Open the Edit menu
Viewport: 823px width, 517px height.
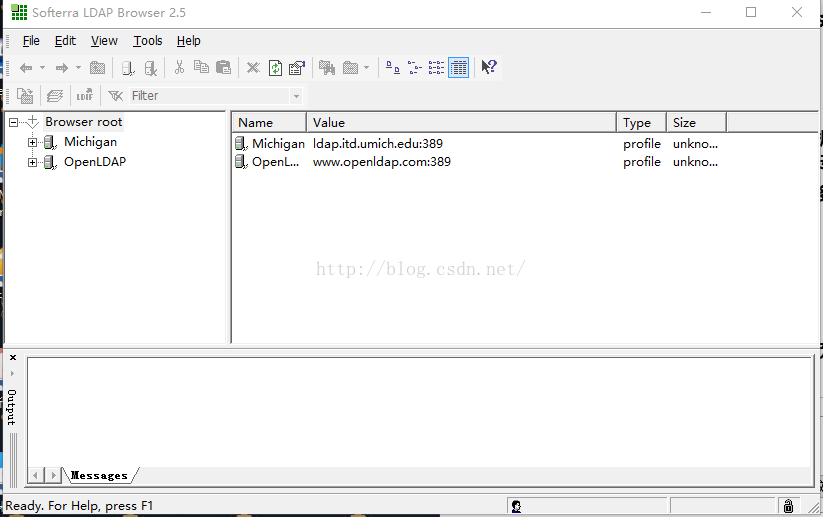point(65,41)
